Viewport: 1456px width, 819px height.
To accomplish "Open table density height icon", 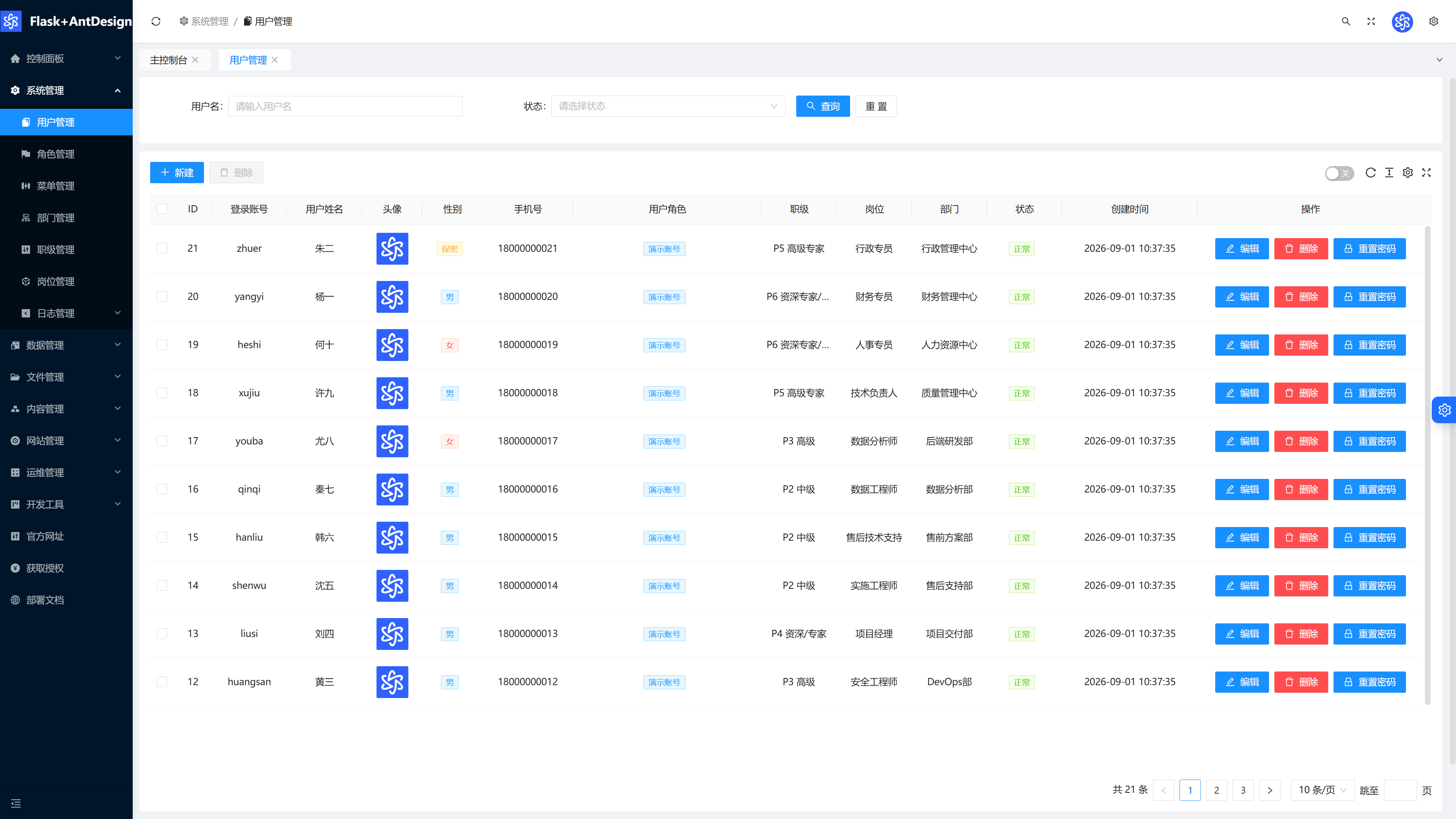I will (1389, 173).
